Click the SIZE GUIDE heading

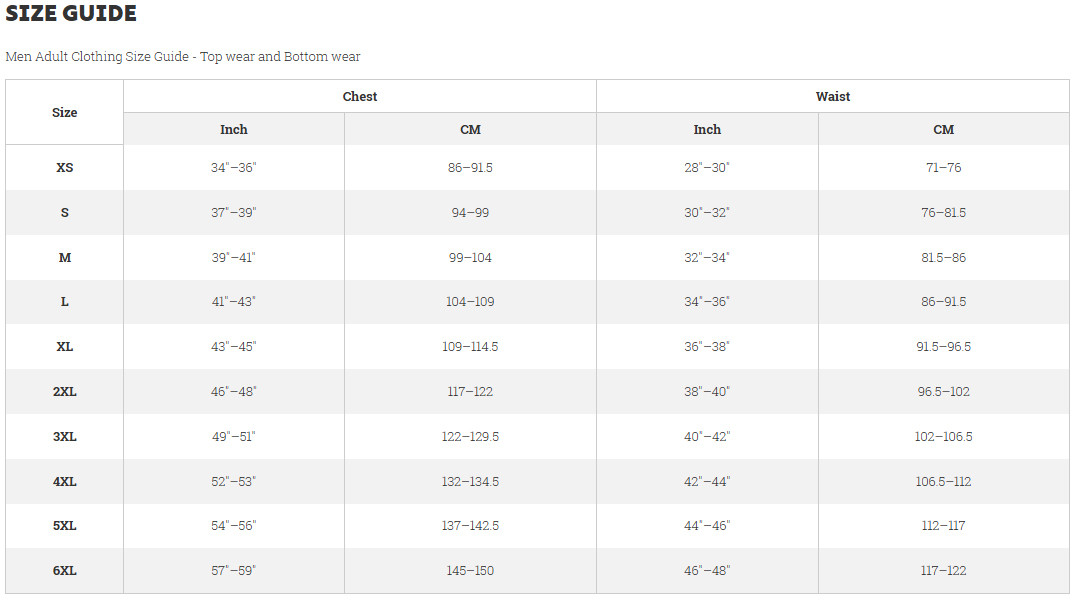click(71, 13)
